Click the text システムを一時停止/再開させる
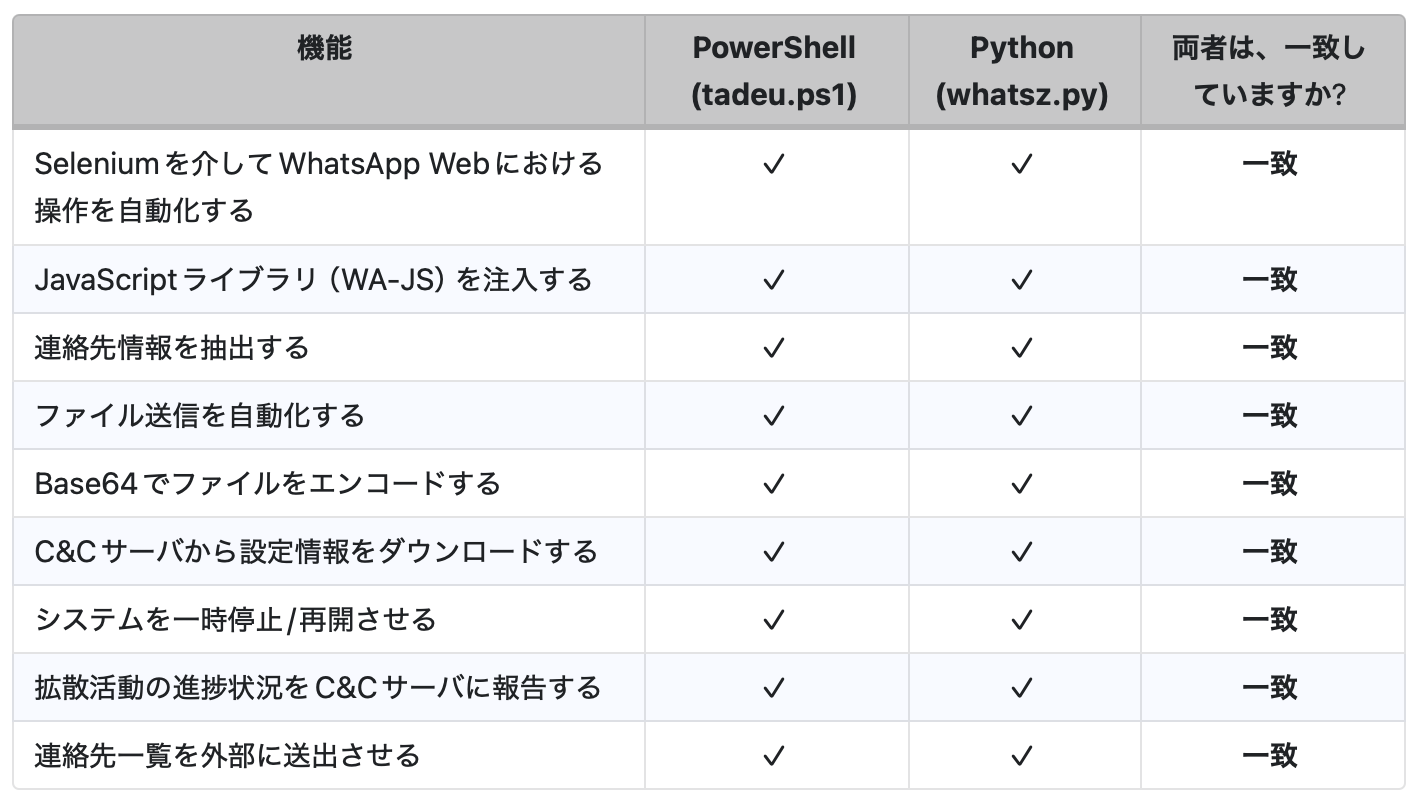 [x=235, y=620]
